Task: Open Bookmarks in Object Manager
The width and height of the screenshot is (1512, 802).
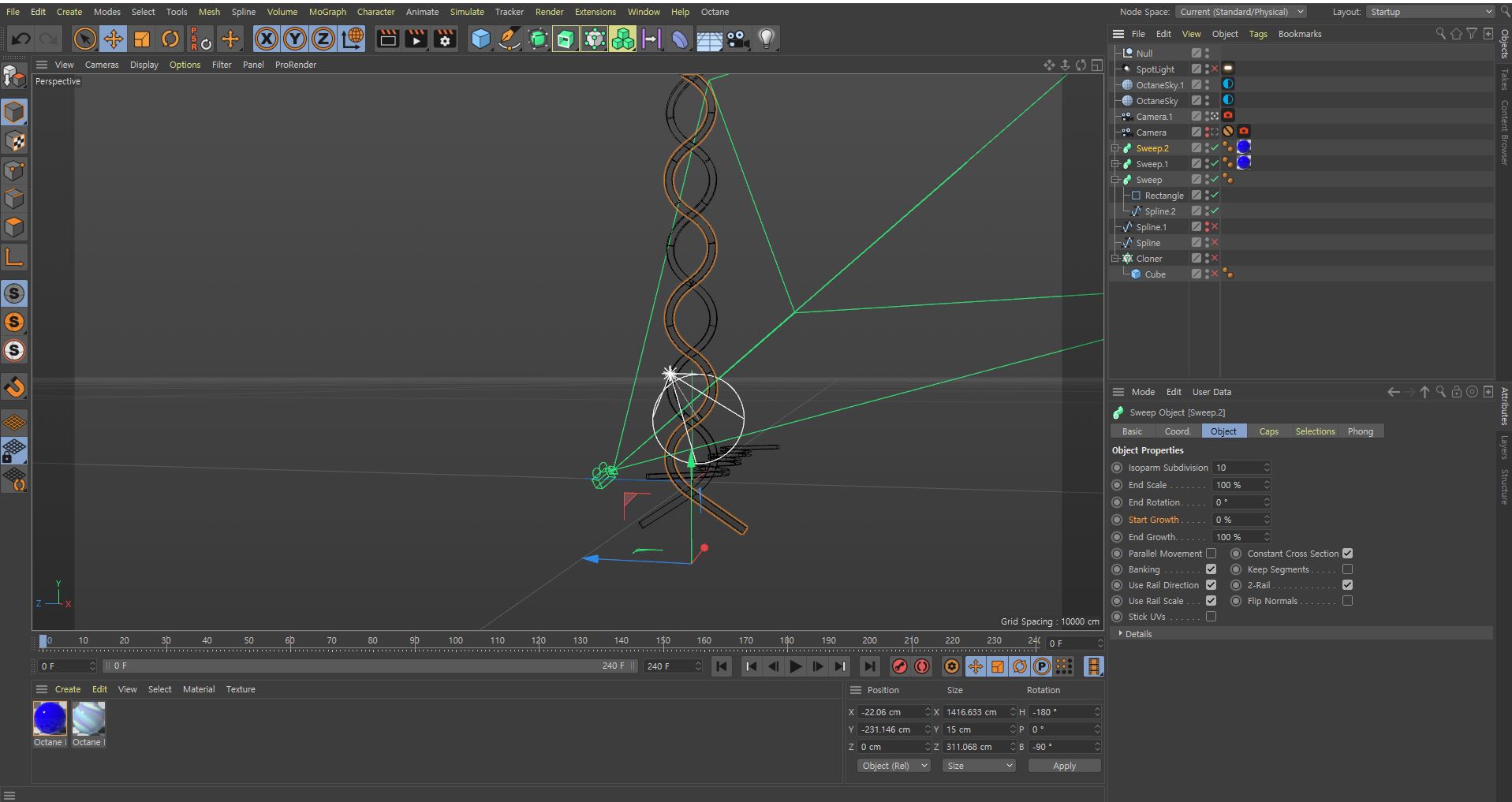Action: tap(1299, 34)
